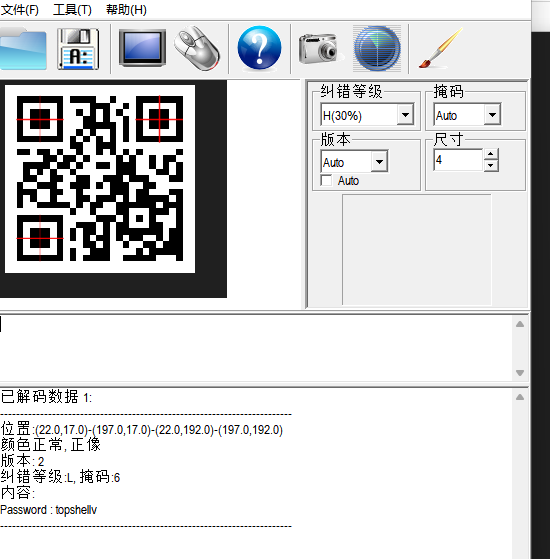Image resolution: width=550 pixels, height=559 pixels.
Task: Click the camera capture icon
Action: click(319, 49)
